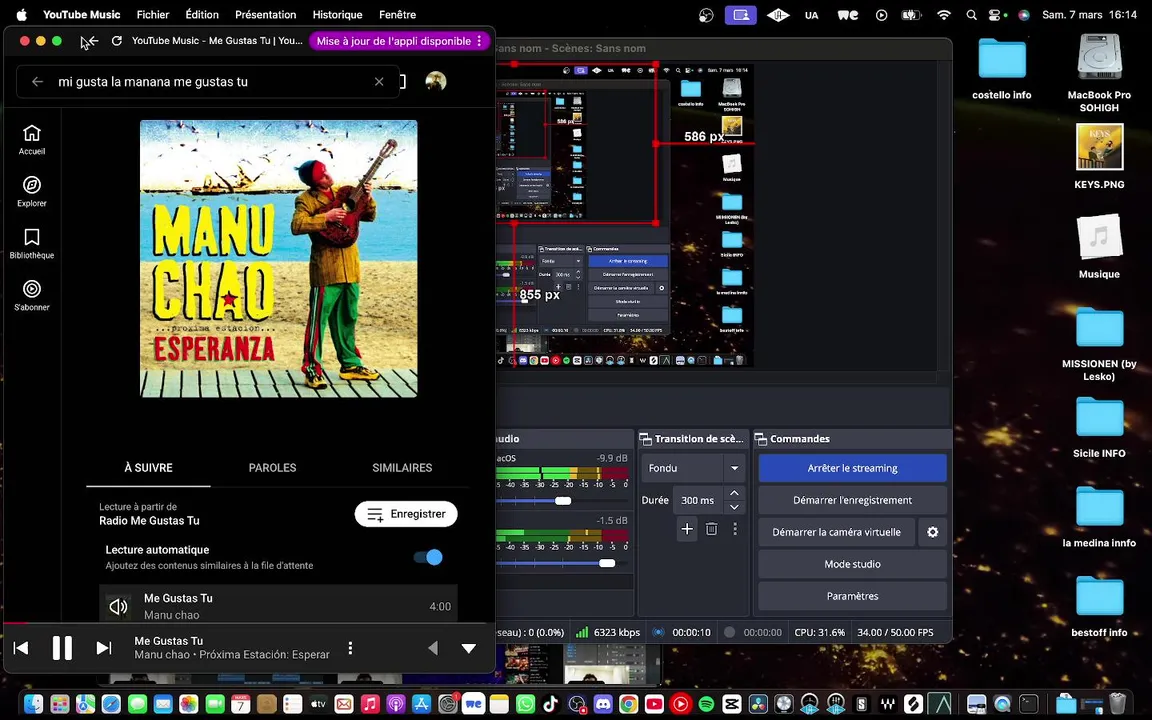Reload the YouTube Music page
The height and width of the screenshot is (720, 1152).
116,41
